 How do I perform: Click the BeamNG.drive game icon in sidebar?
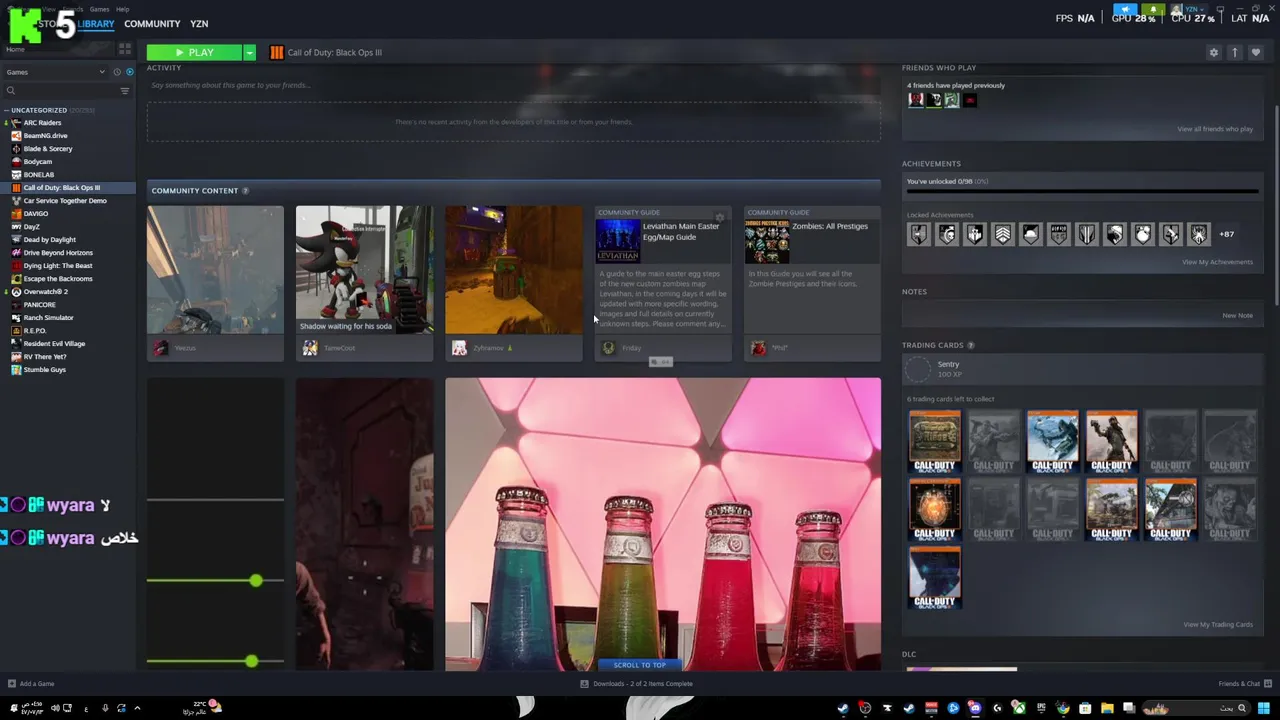pyautogui.click(x=16, y=136)
